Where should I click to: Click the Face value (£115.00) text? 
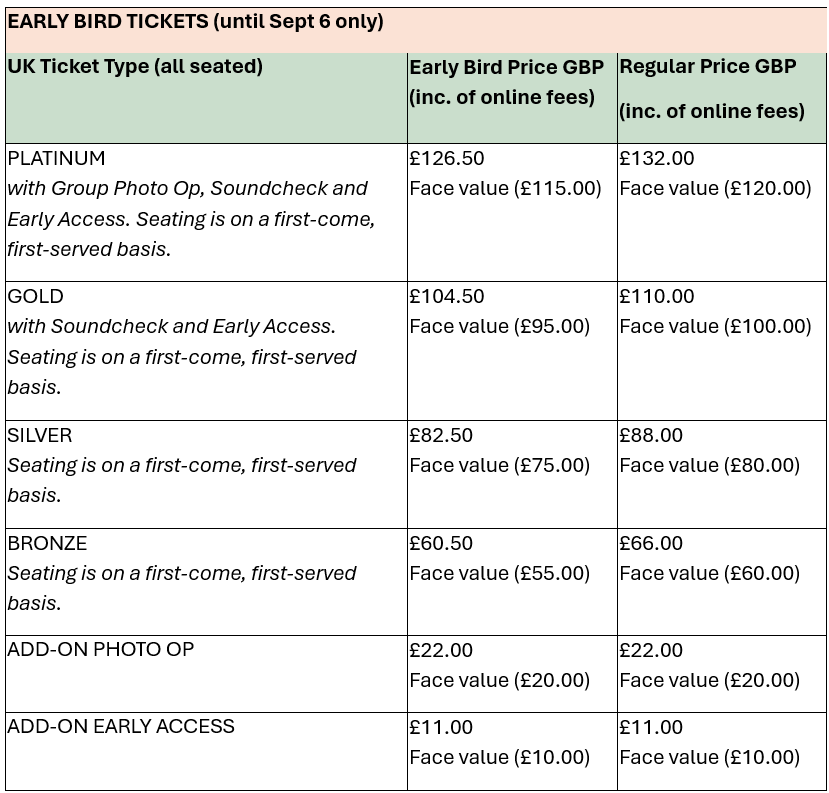pos(505,189)
